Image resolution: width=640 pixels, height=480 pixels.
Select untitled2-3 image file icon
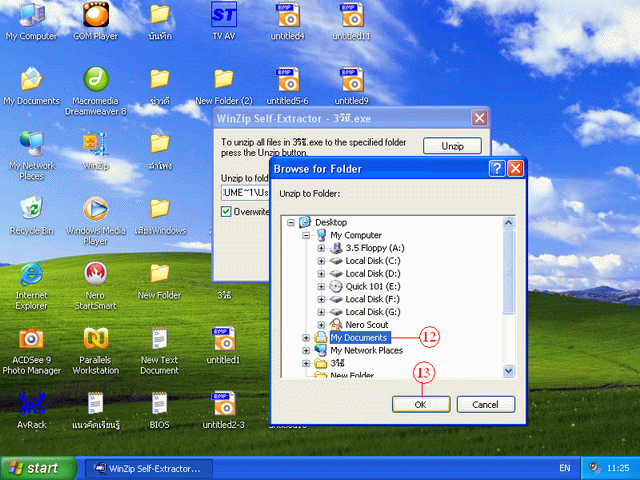point(224,410)
